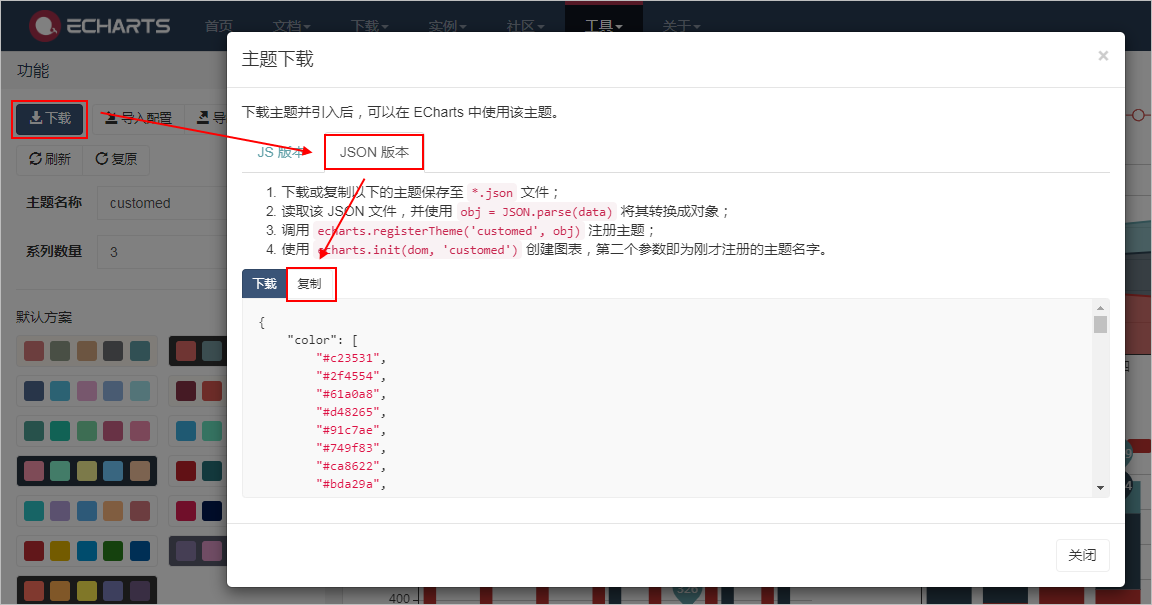Image resolution: width=1152 pixels, height=605 pixels.
Task: Click the "#749f83" color value
Action: 348,448
